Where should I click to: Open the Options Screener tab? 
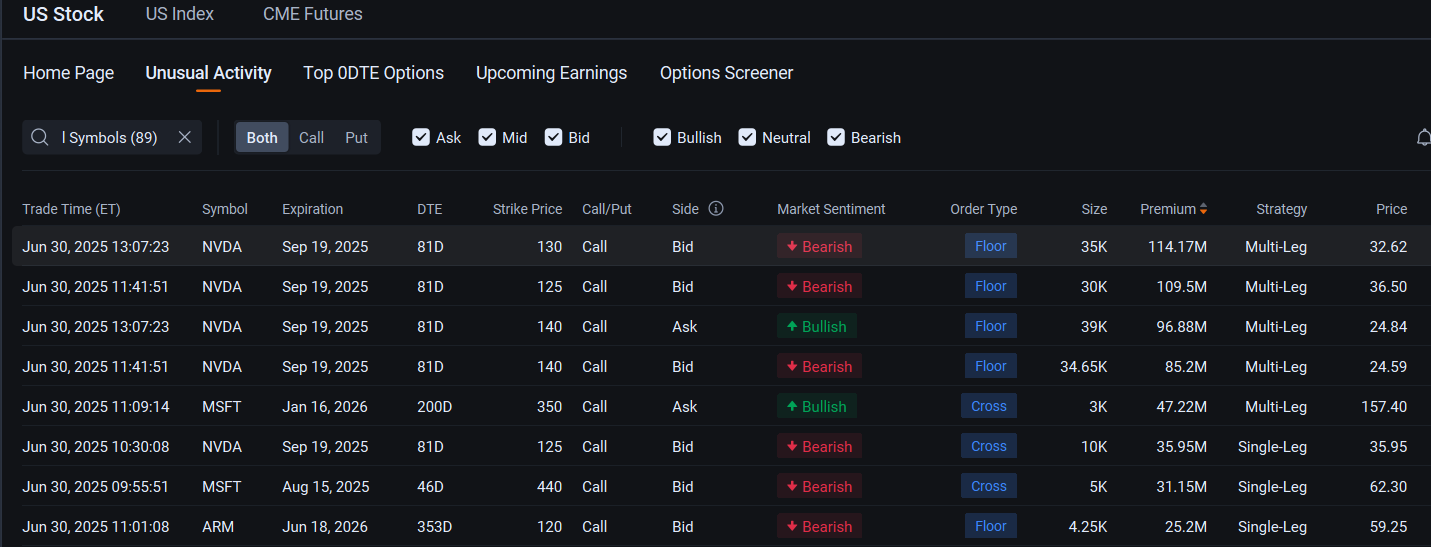click(x=726, y=73)
